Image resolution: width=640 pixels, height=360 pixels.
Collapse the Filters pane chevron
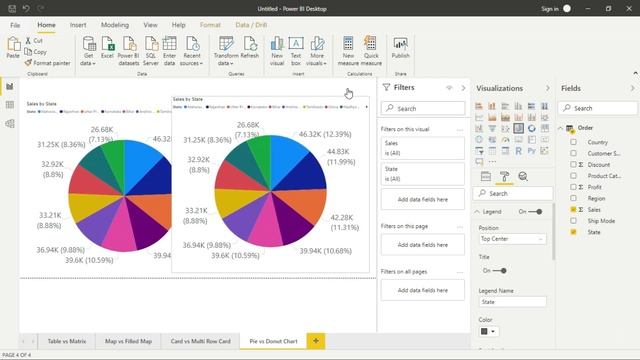(x=463, y=88)
